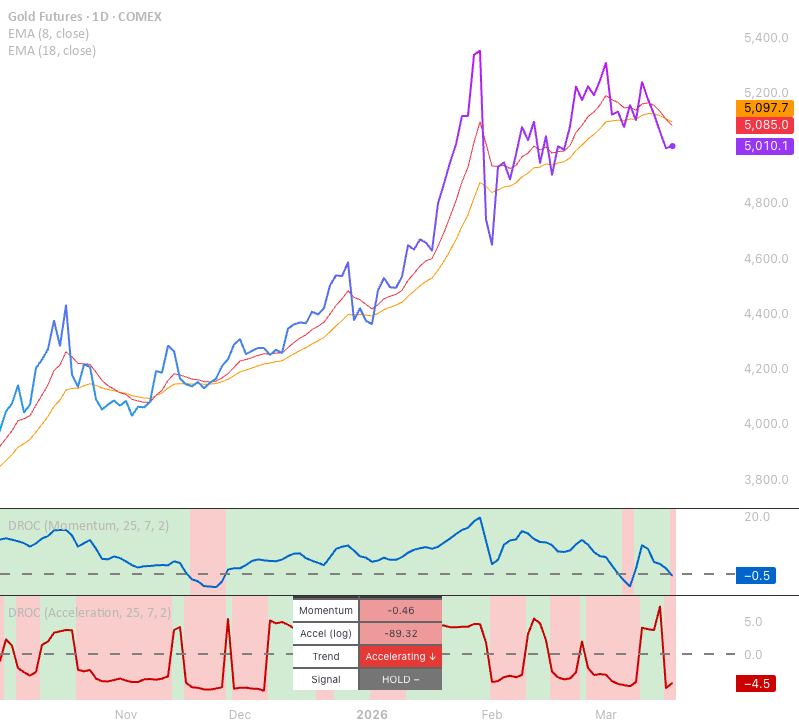Click the blue -0.5 momentum value tag

click(x=756, y=576)
